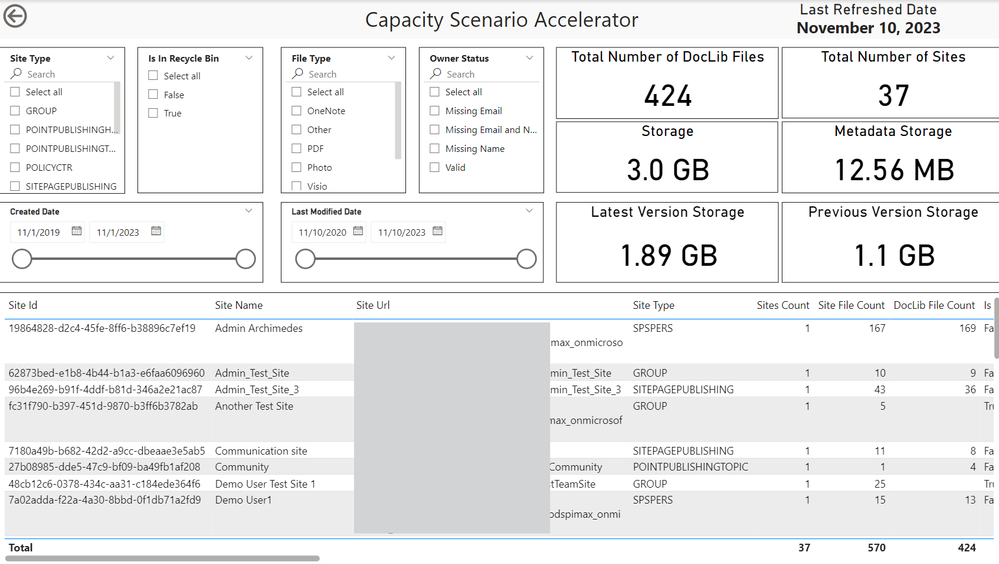
Task: Click Site Type slicer list scrollbar
Action: tap(117, 108)
